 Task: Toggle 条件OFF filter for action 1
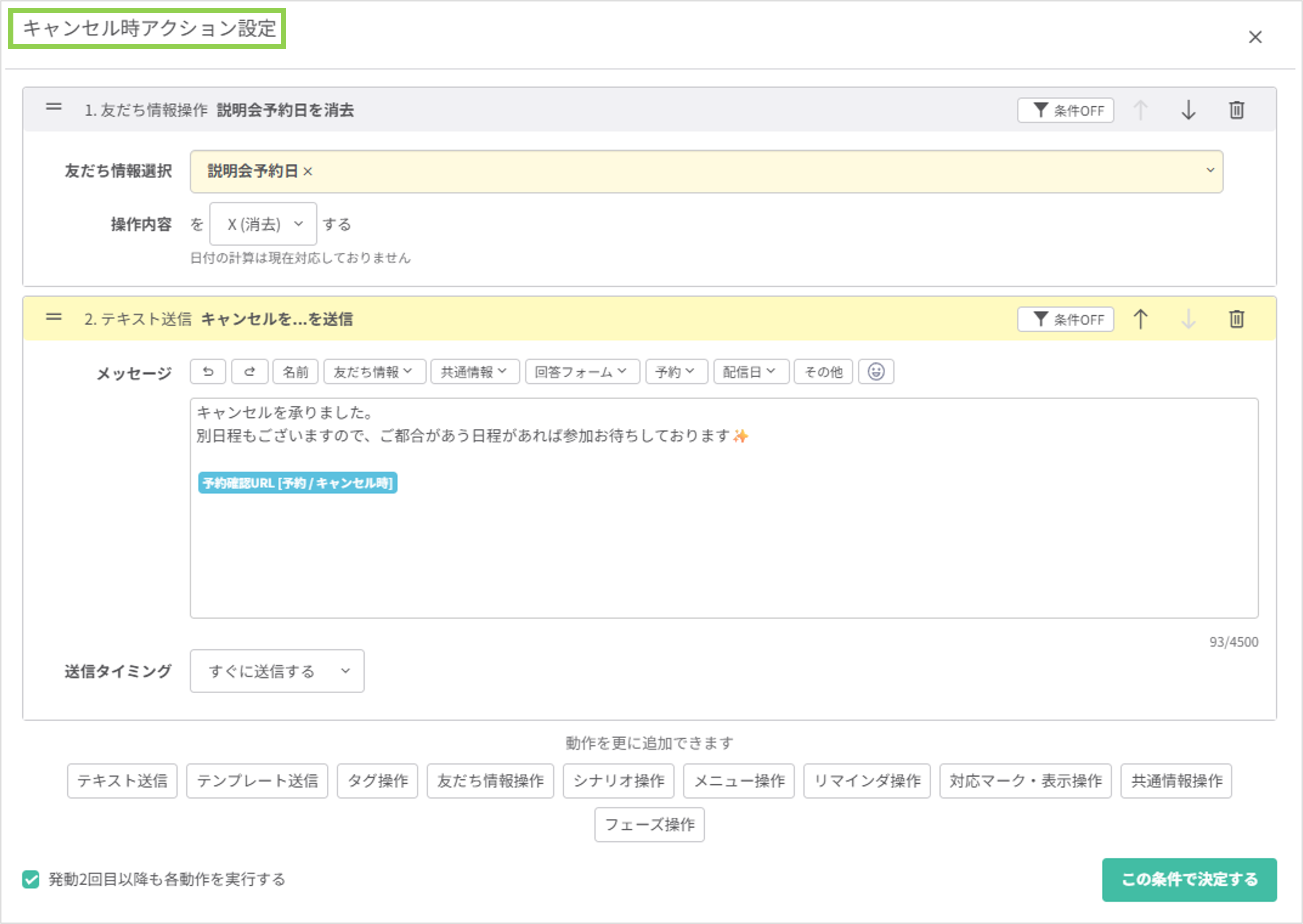coord(1065,110)
